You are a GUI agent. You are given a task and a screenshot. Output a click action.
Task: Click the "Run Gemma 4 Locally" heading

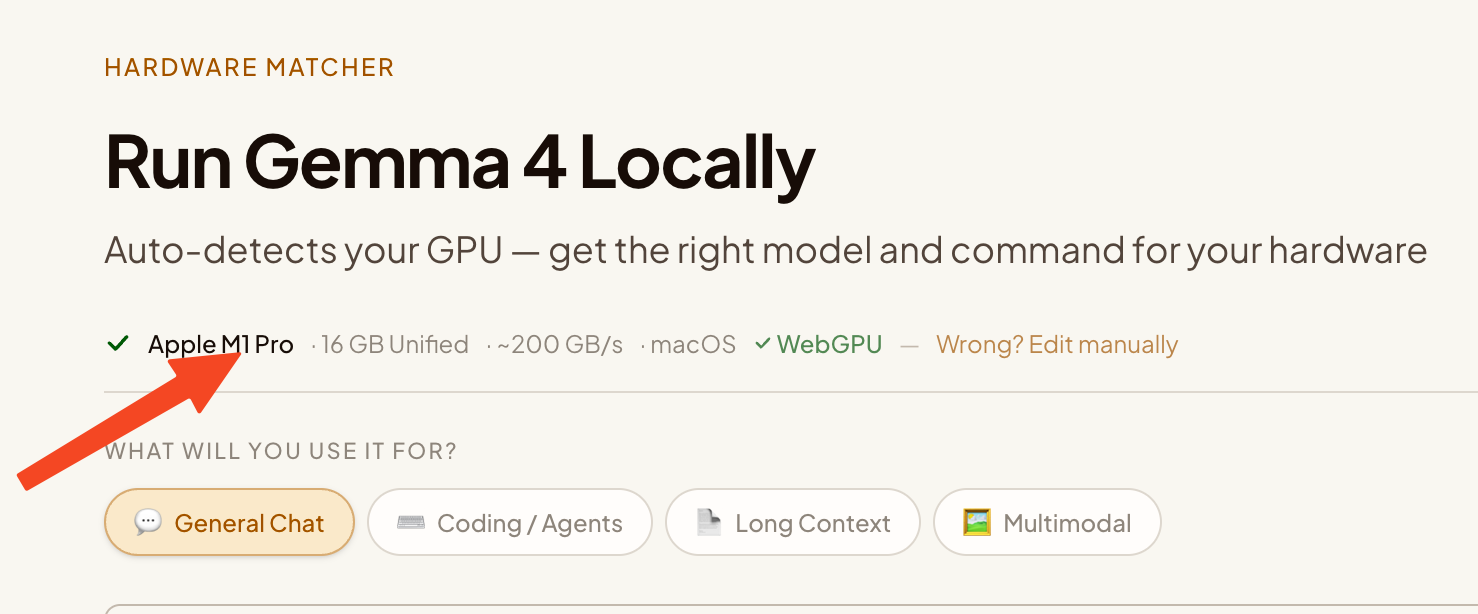tap(460, 162)
